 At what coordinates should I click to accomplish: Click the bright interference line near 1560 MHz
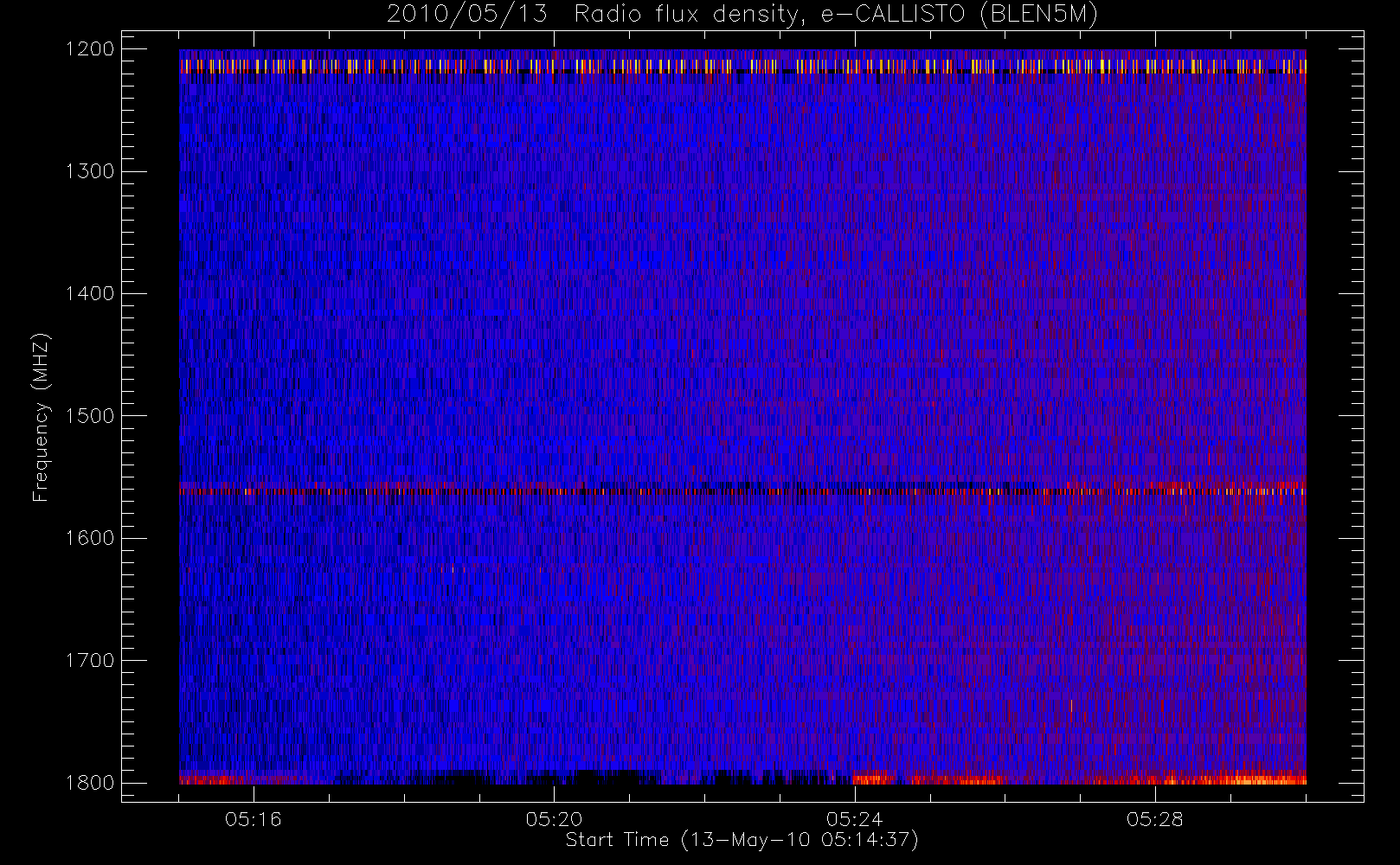742,490
